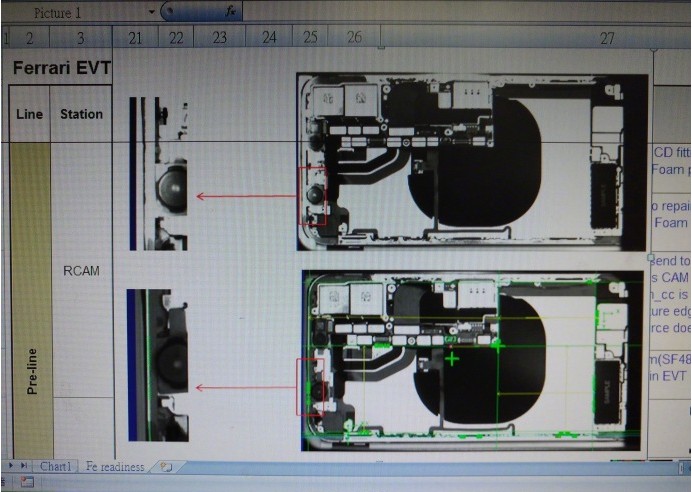This screenshot has width=692, height=492.
Task: Select column header 3
Action: click(81, 37)
